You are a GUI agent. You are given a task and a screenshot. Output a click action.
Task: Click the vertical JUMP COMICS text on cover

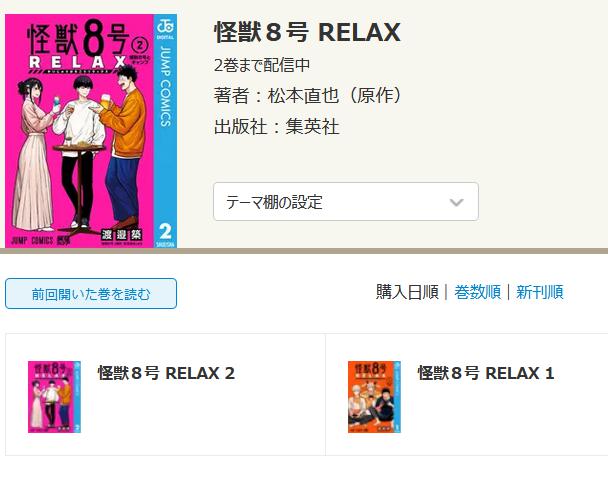[166, 86]
